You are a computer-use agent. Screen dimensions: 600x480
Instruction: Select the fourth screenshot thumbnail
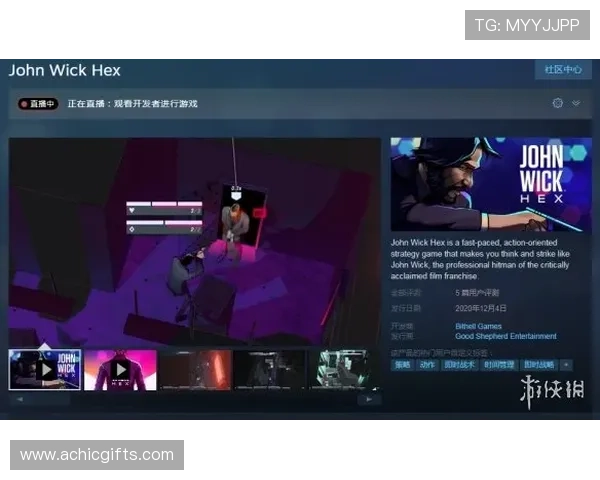tap(270, 369)
